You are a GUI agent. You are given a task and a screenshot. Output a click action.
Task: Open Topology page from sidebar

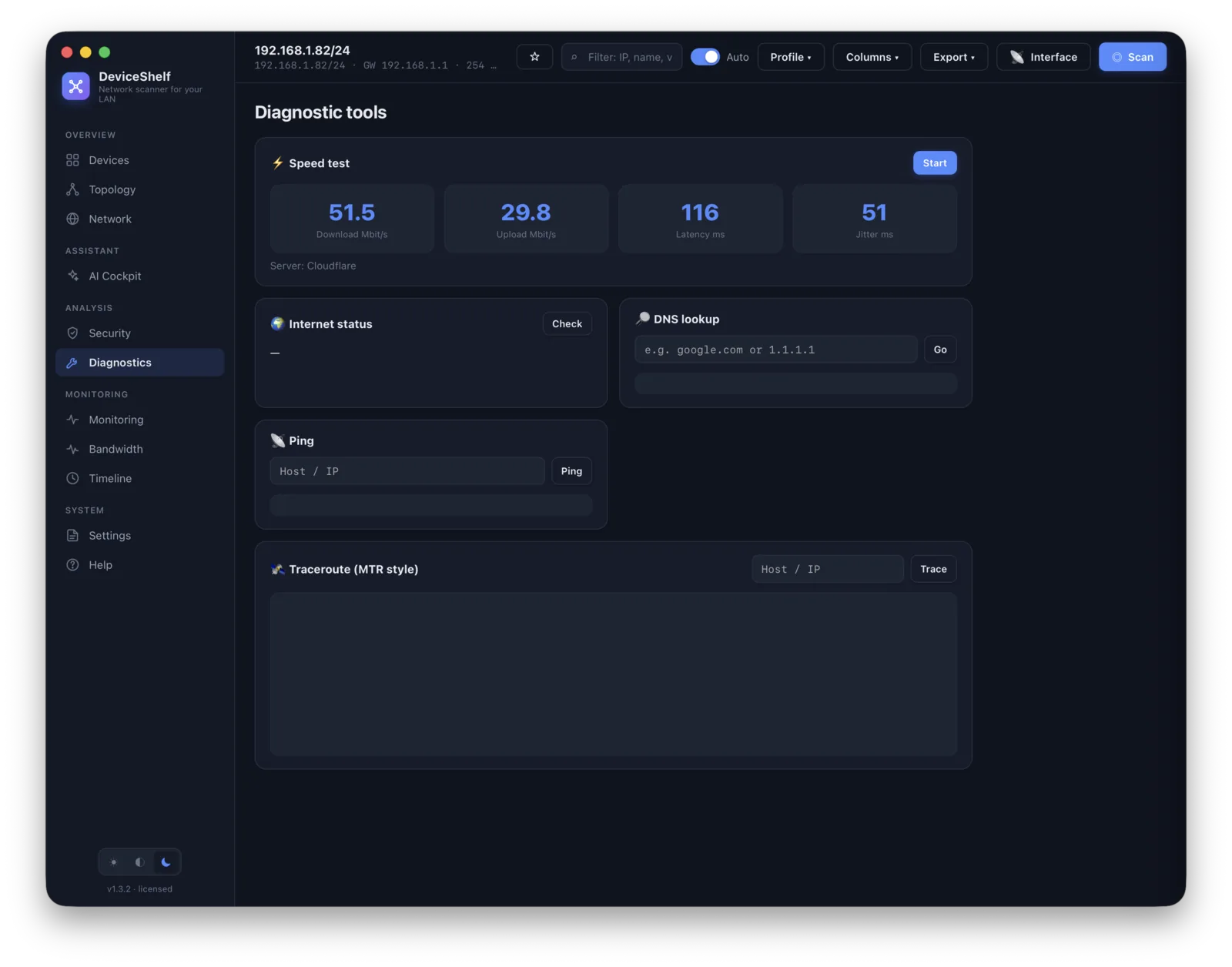pyautogui.click(x=139, y=189)
